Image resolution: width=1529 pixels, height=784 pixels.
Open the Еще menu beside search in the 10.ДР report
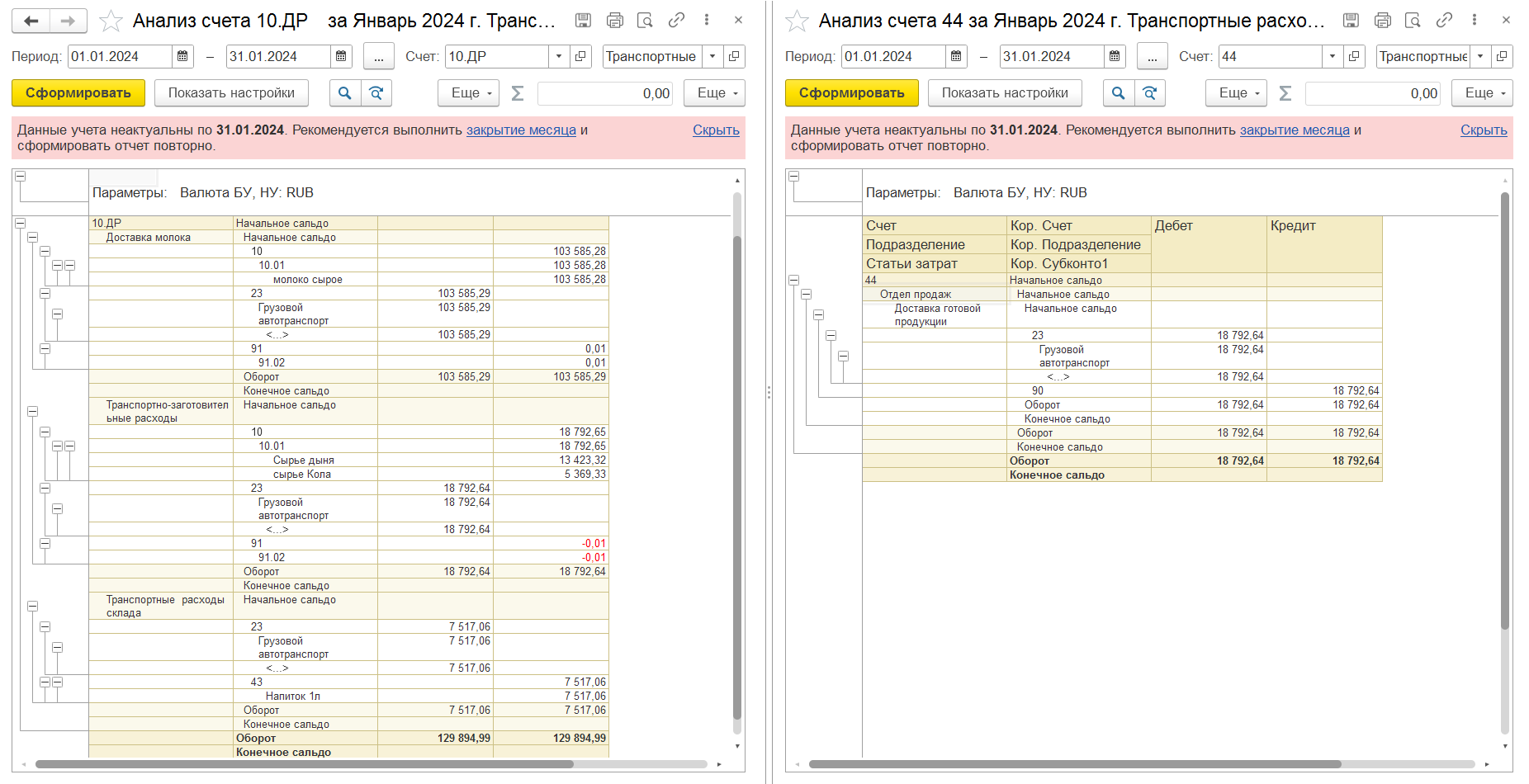(x=469, y=93)
